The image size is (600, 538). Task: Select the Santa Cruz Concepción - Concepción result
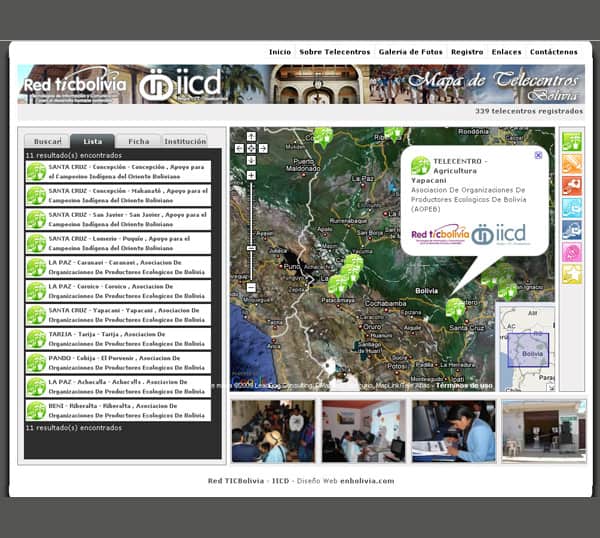(118, 172)
